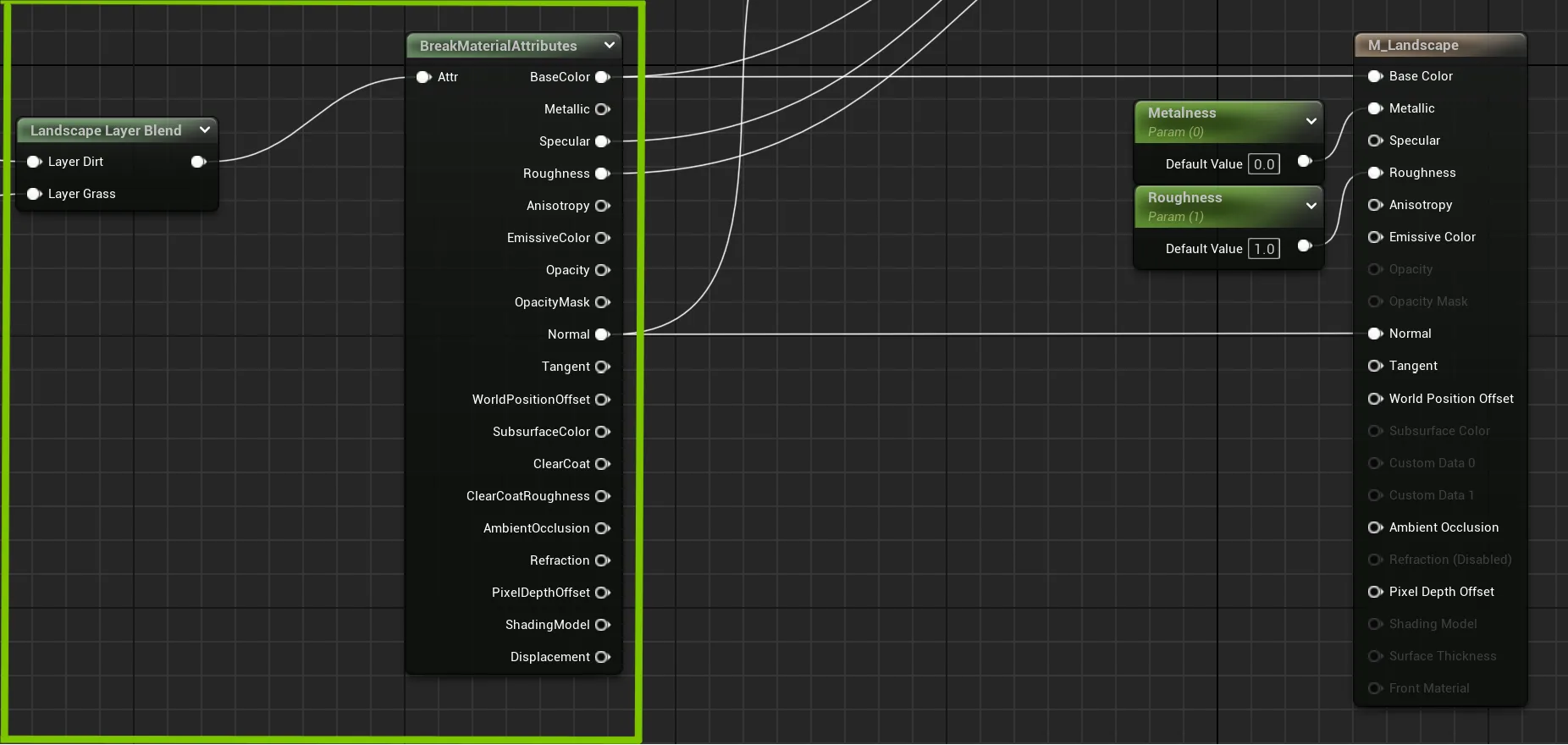1568x745 pixels.
Task: Click Layer Dirt input pin
Action: point(35,162)
